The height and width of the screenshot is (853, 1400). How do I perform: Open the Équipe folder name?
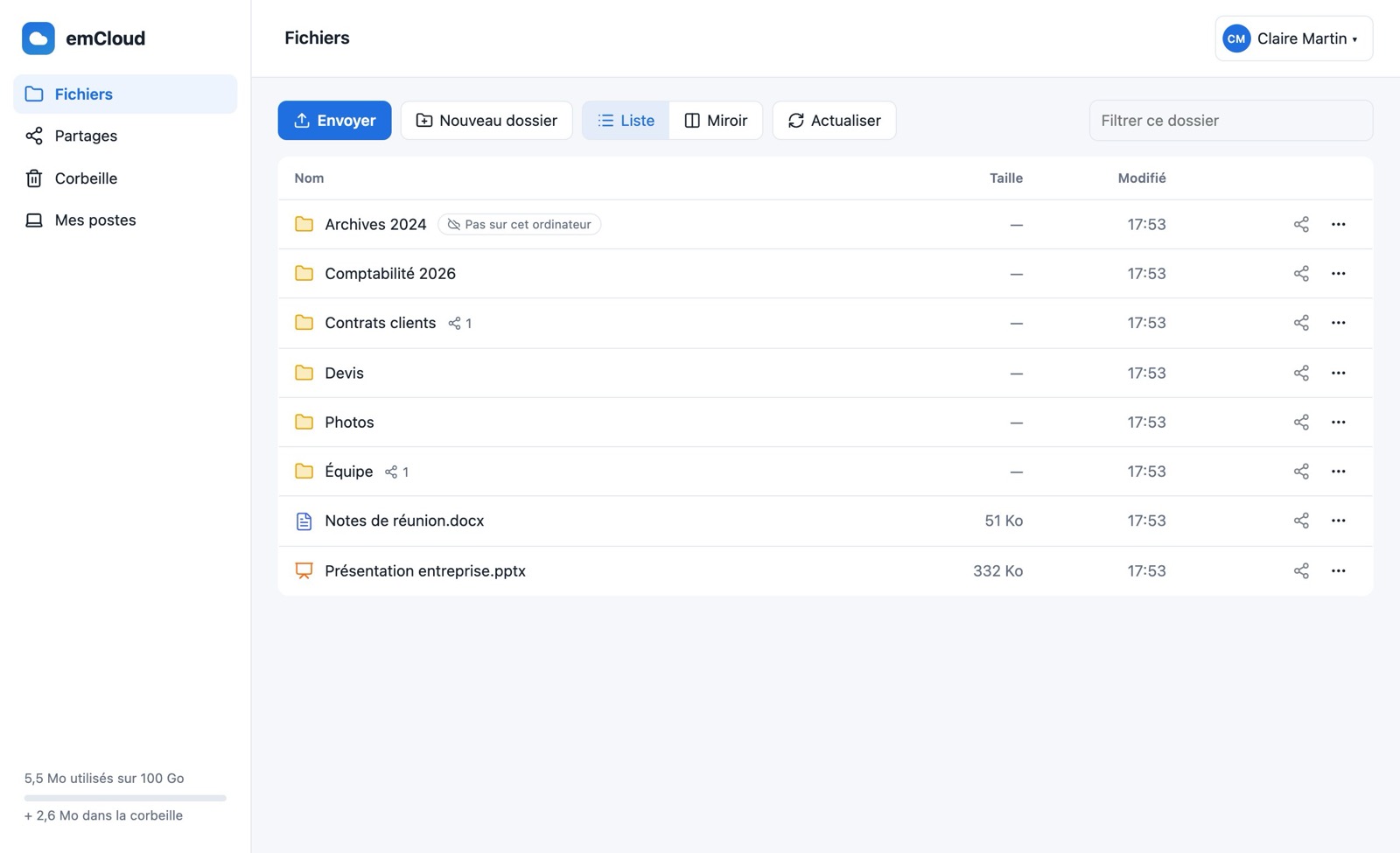point(348,471)
